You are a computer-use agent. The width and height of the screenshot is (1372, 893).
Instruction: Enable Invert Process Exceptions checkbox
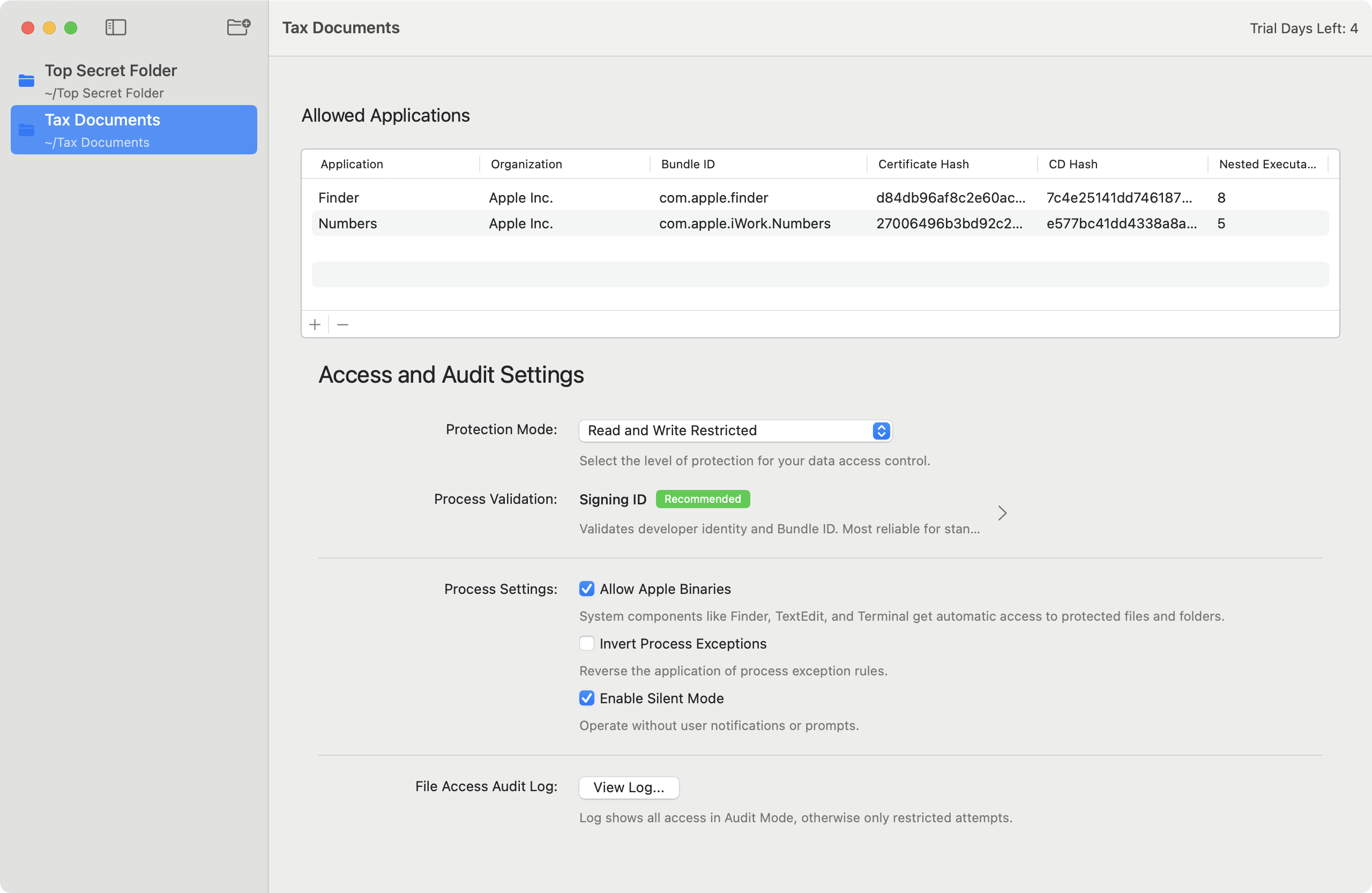[587, 643]
